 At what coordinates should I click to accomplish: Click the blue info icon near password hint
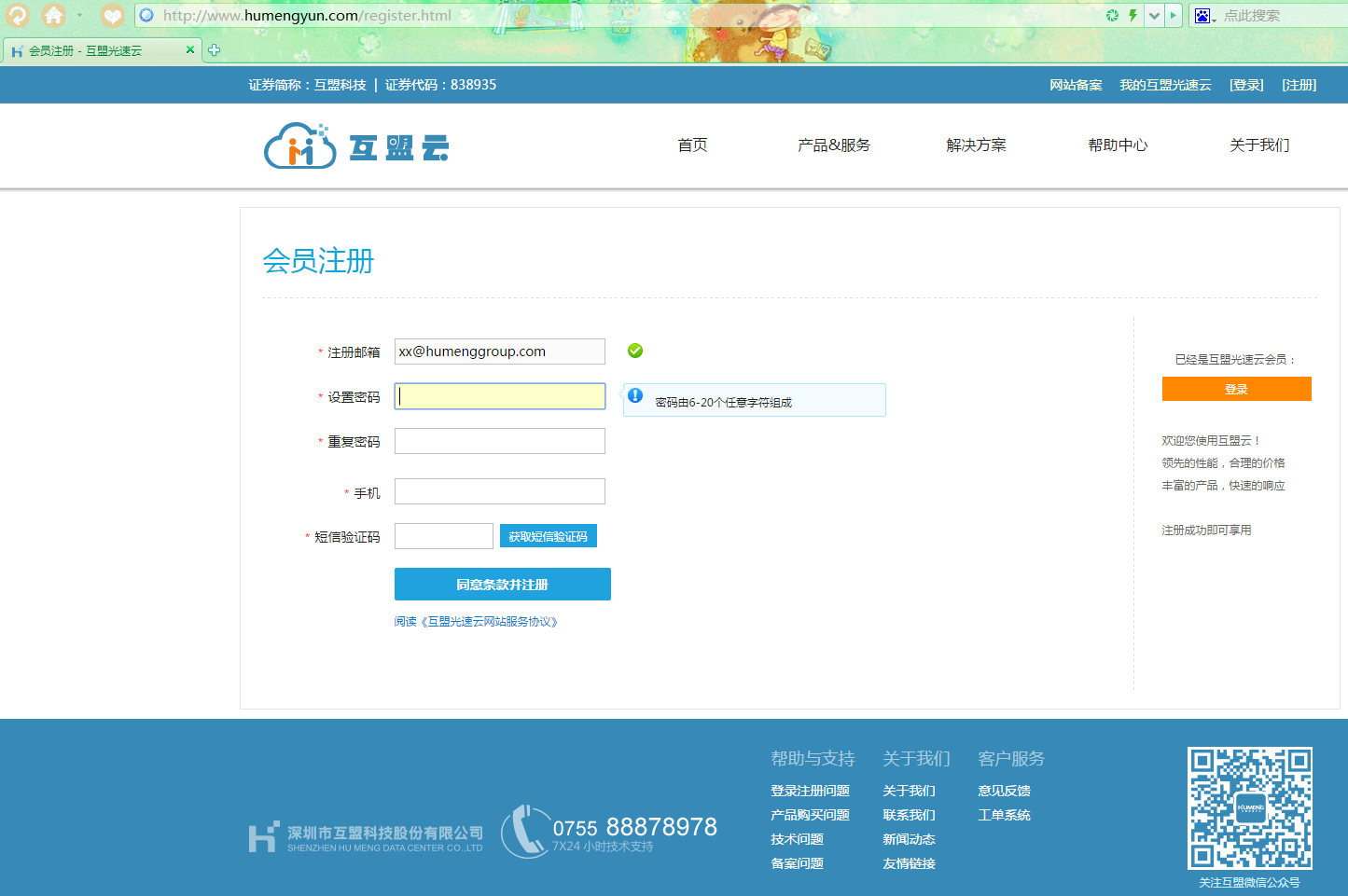(635, 395)
